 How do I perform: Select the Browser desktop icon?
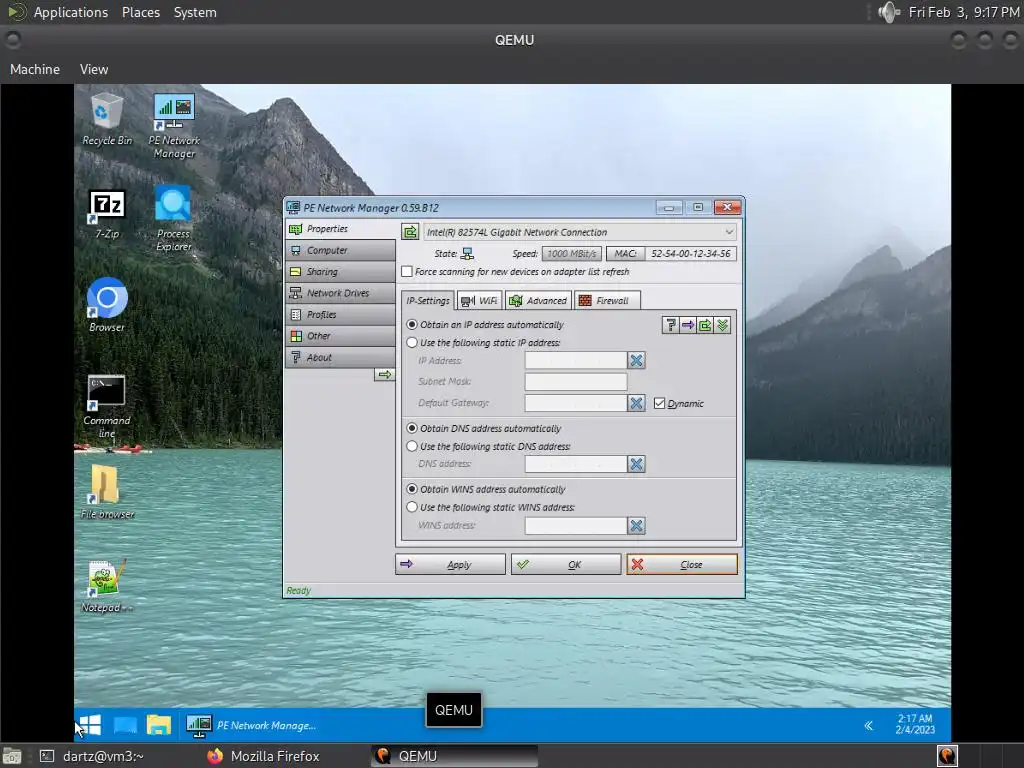[107, 304]
